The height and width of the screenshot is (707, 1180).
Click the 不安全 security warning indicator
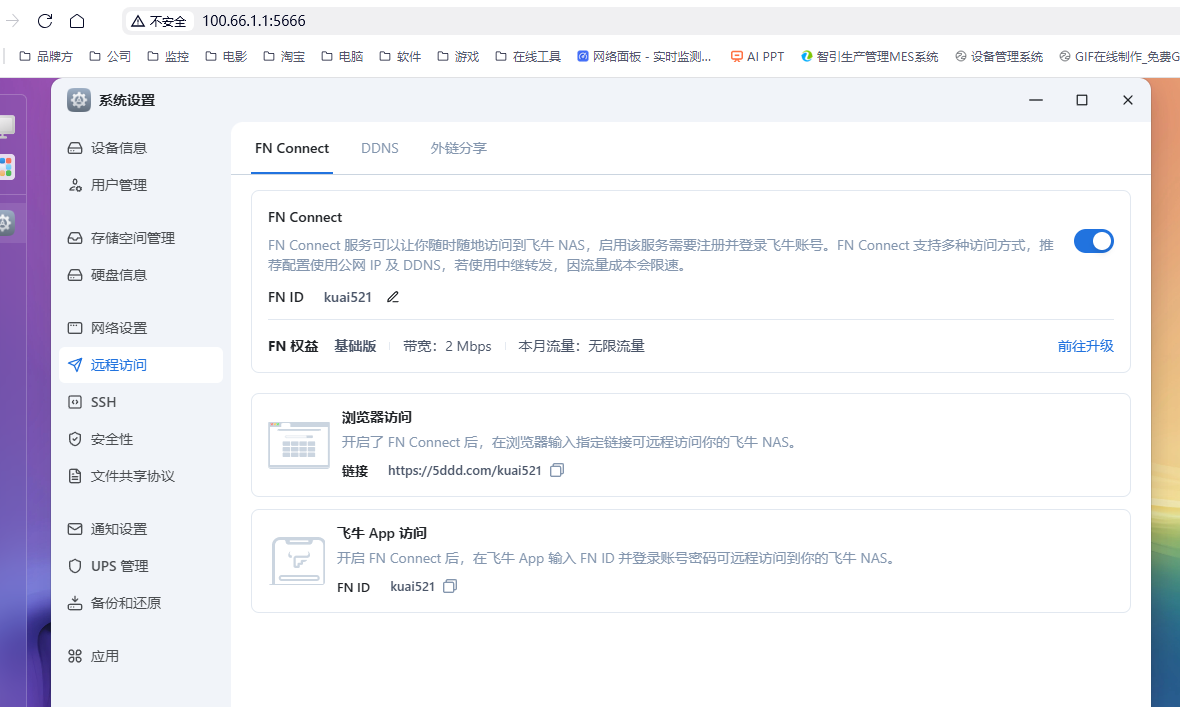coord(159,21)
